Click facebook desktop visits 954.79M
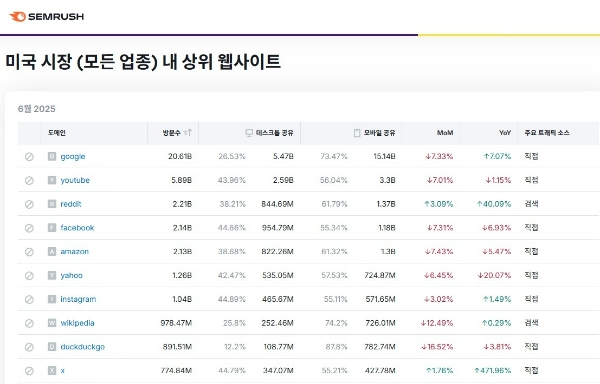Image resolution: width=600 pixels, height=384 pixels. tap(277, 228)
